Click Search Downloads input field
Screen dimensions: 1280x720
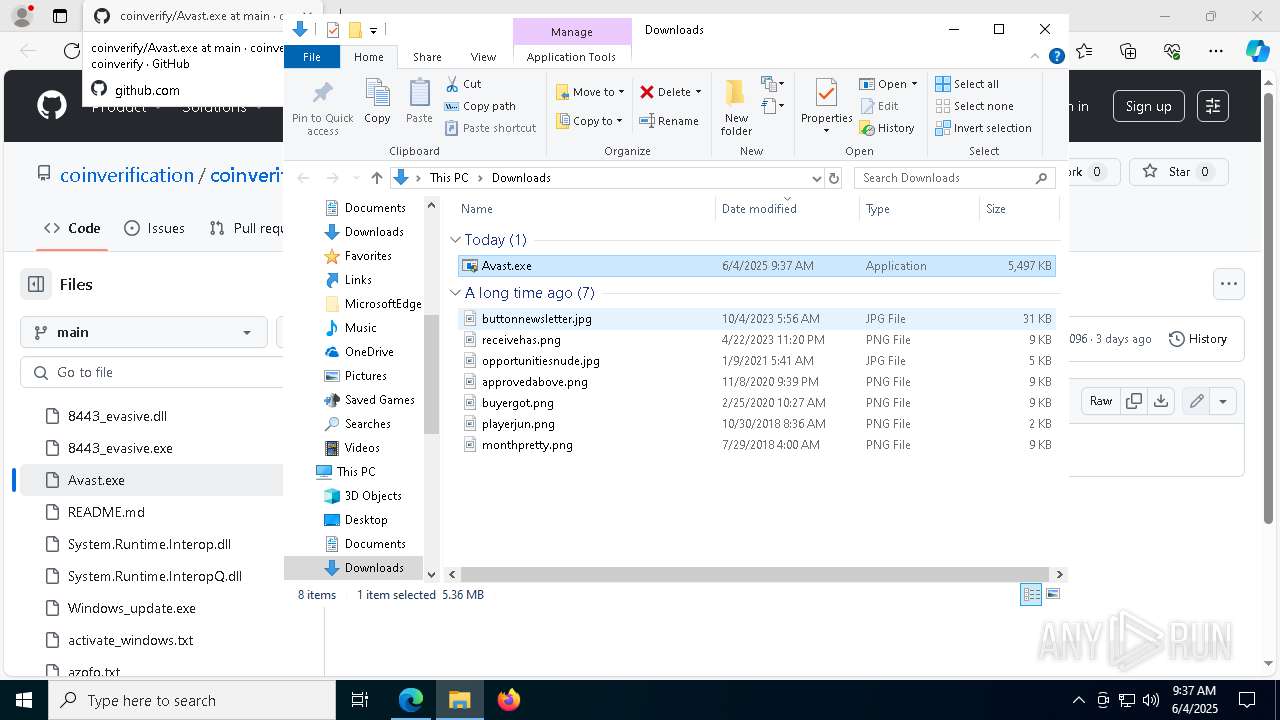[955, 178]
